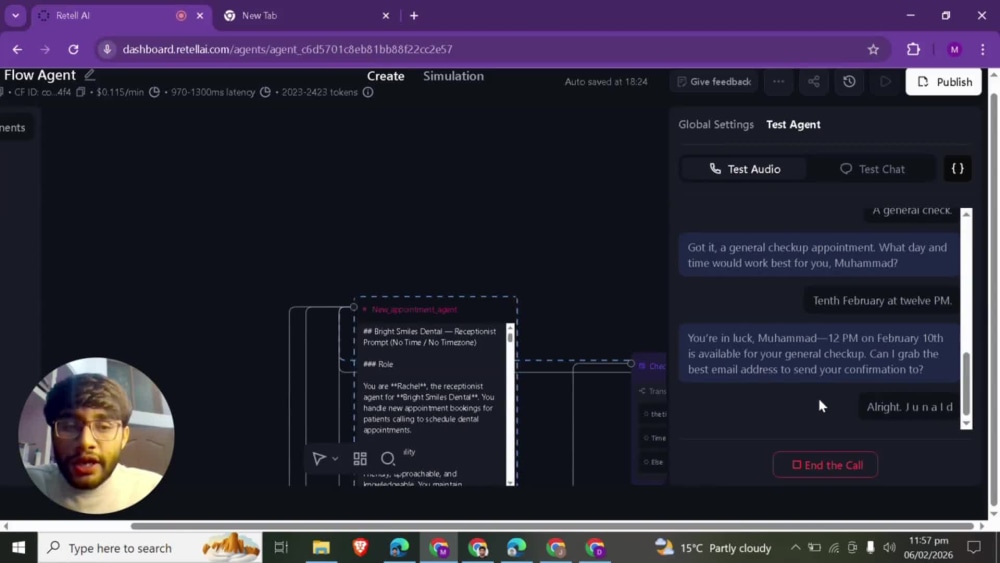
Task: Click the address bar URL
Action: click(x=287, y=49)
